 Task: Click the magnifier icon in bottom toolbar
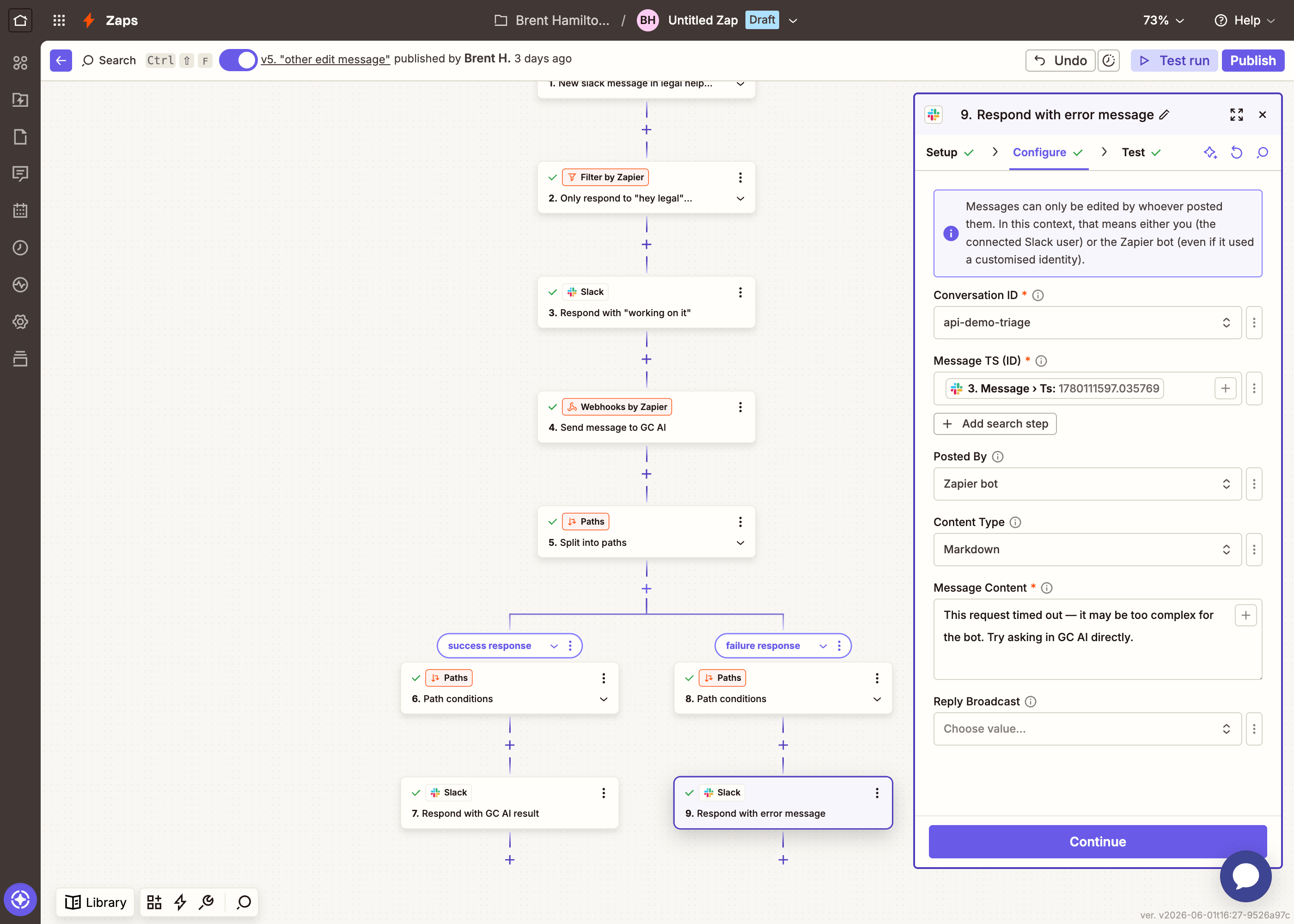pyautogui.click(x=244, y=902)
